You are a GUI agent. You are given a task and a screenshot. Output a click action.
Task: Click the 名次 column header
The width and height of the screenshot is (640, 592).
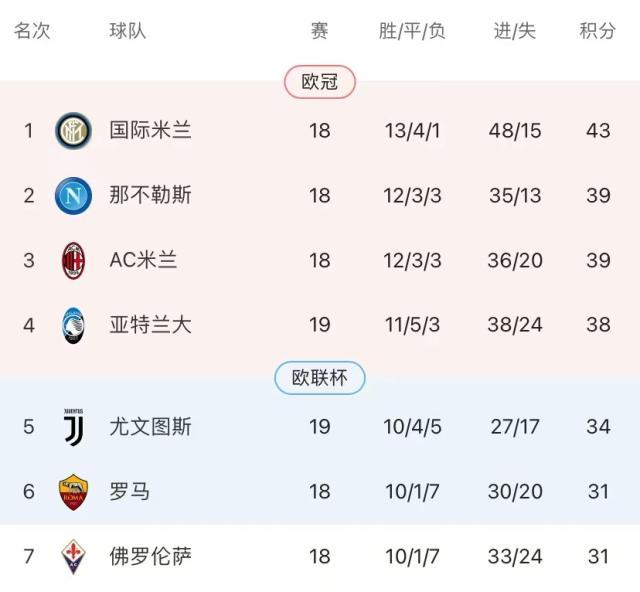tap(32, 31)
